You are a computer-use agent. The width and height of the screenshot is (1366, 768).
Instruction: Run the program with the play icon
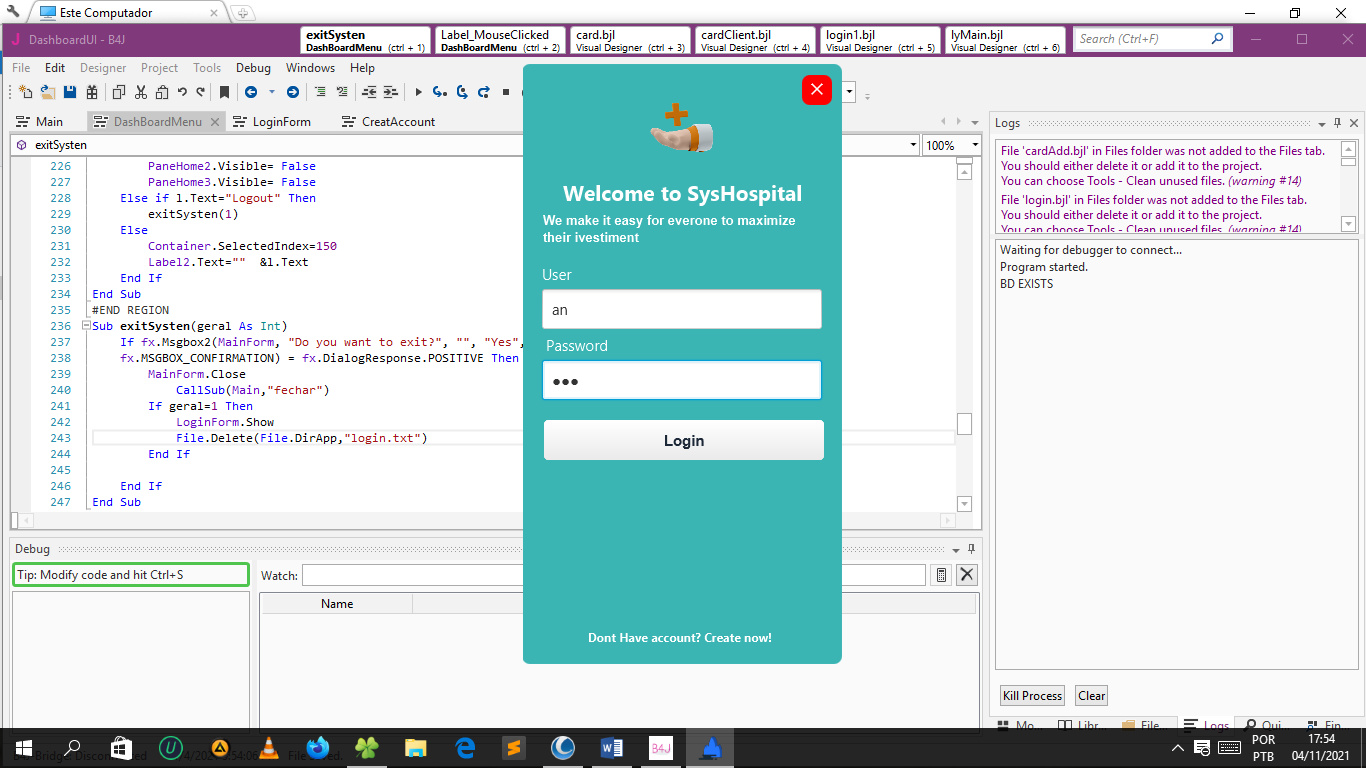click(418, 92)
